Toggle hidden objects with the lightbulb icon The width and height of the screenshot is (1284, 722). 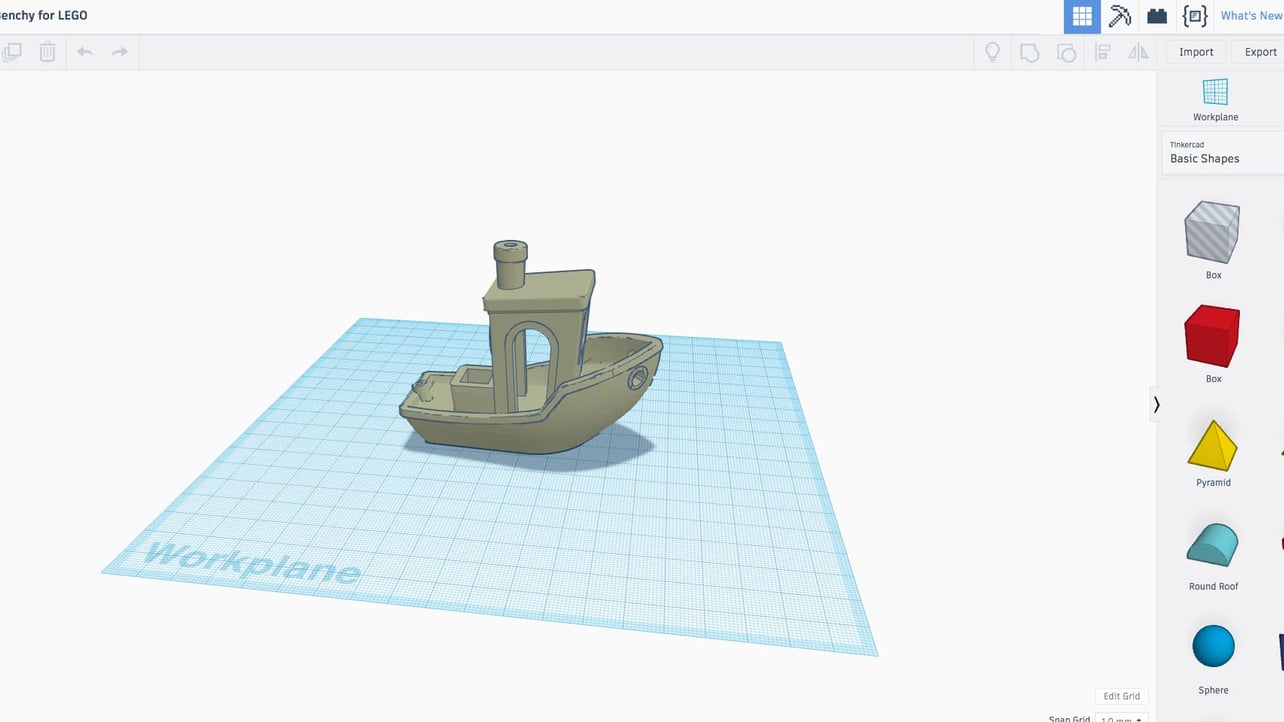click(x=992, y=52)
